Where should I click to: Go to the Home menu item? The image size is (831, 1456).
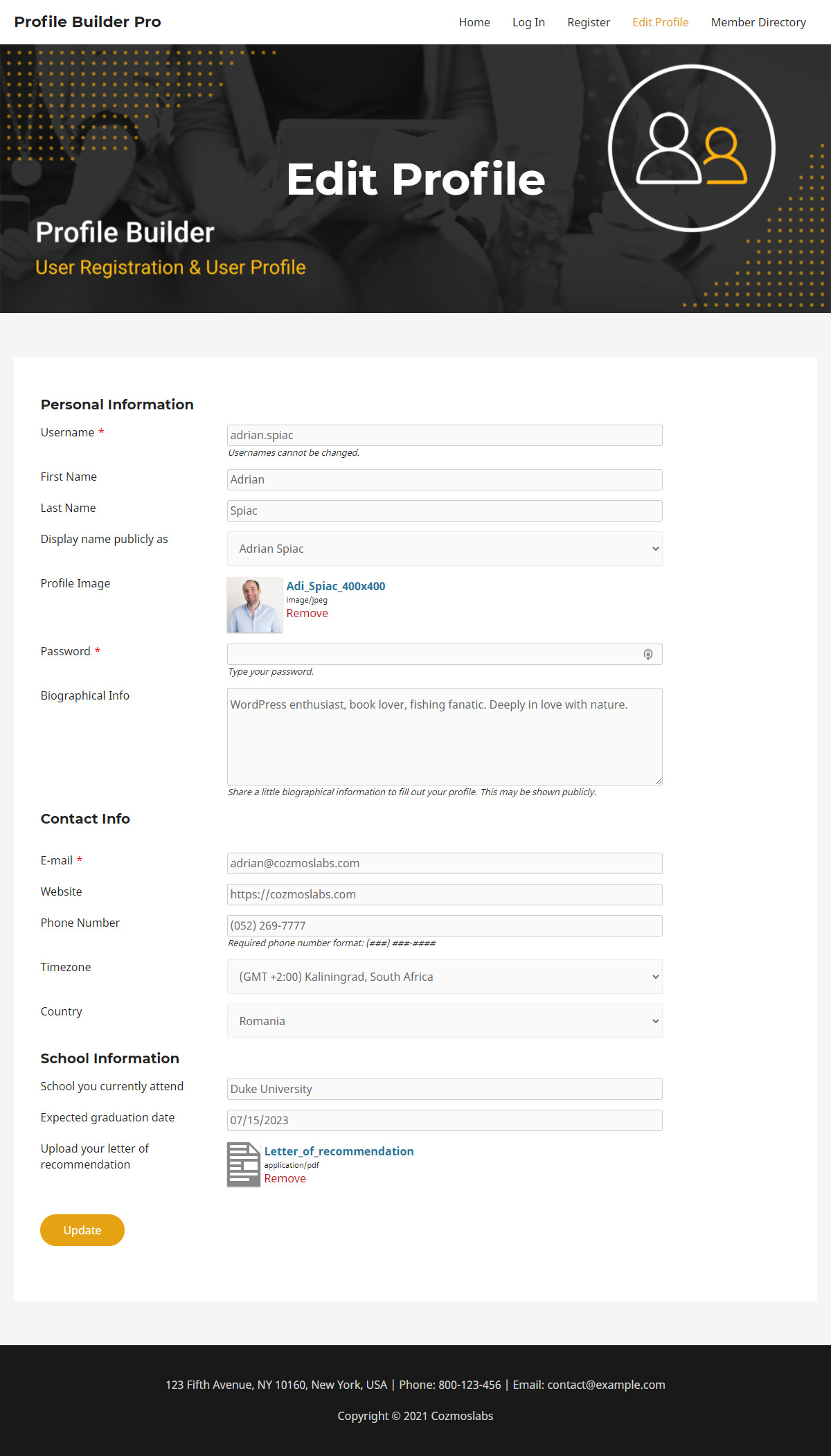474,22
